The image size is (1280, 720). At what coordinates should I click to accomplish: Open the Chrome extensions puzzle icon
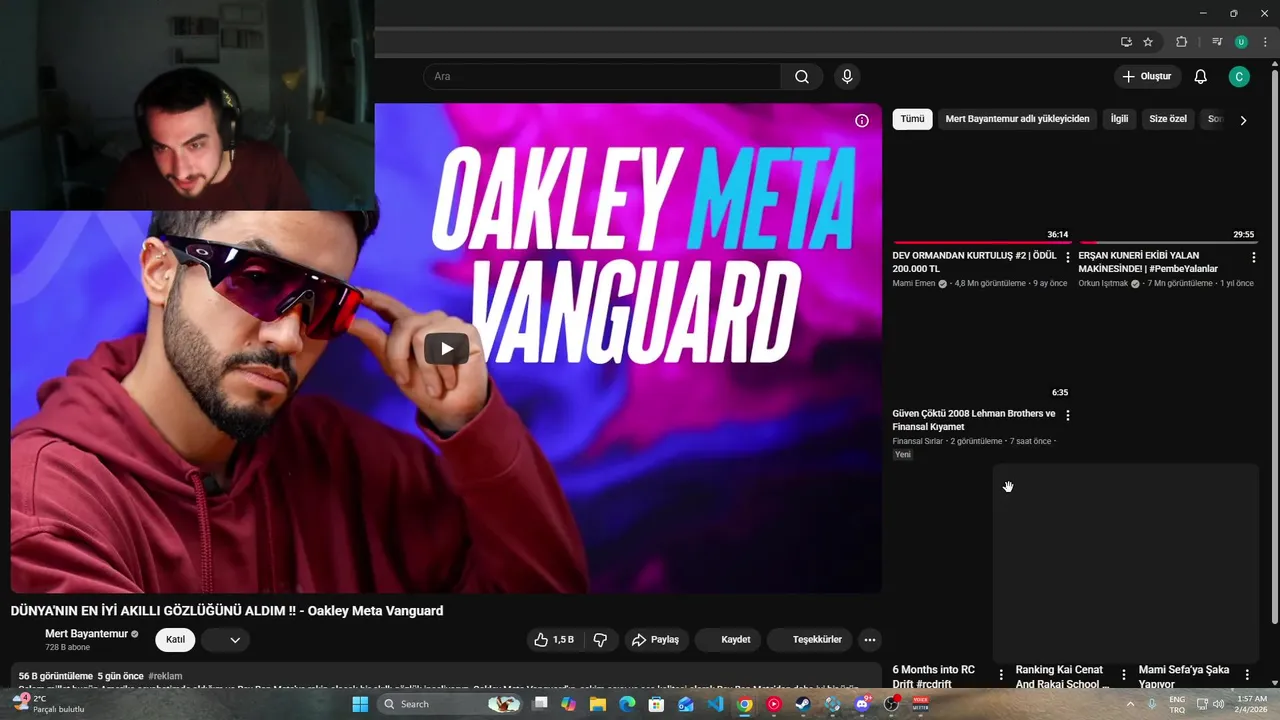tap(1181, 42)
